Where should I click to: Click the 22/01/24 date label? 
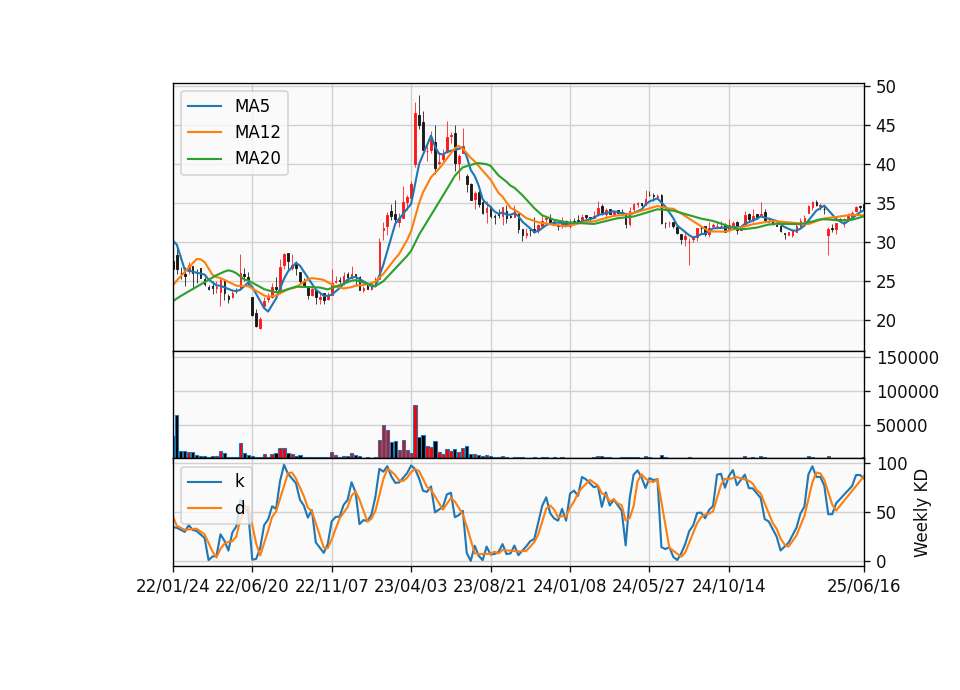pos(173,587)
